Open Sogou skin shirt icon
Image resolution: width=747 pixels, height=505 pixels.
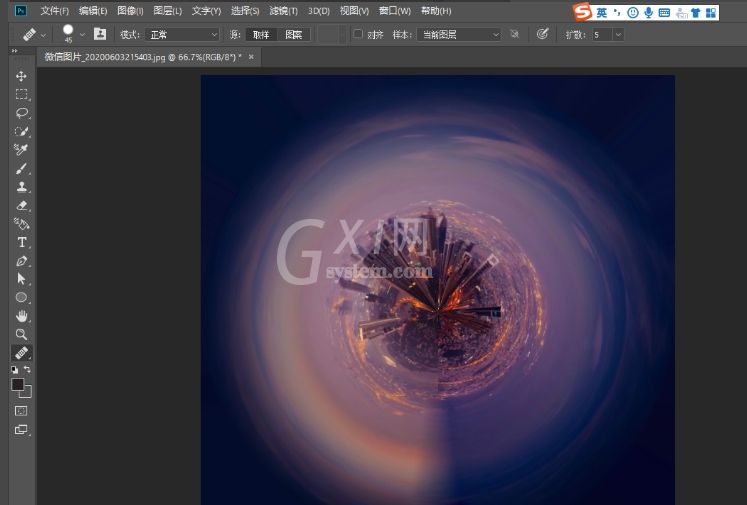pos(696,13)
